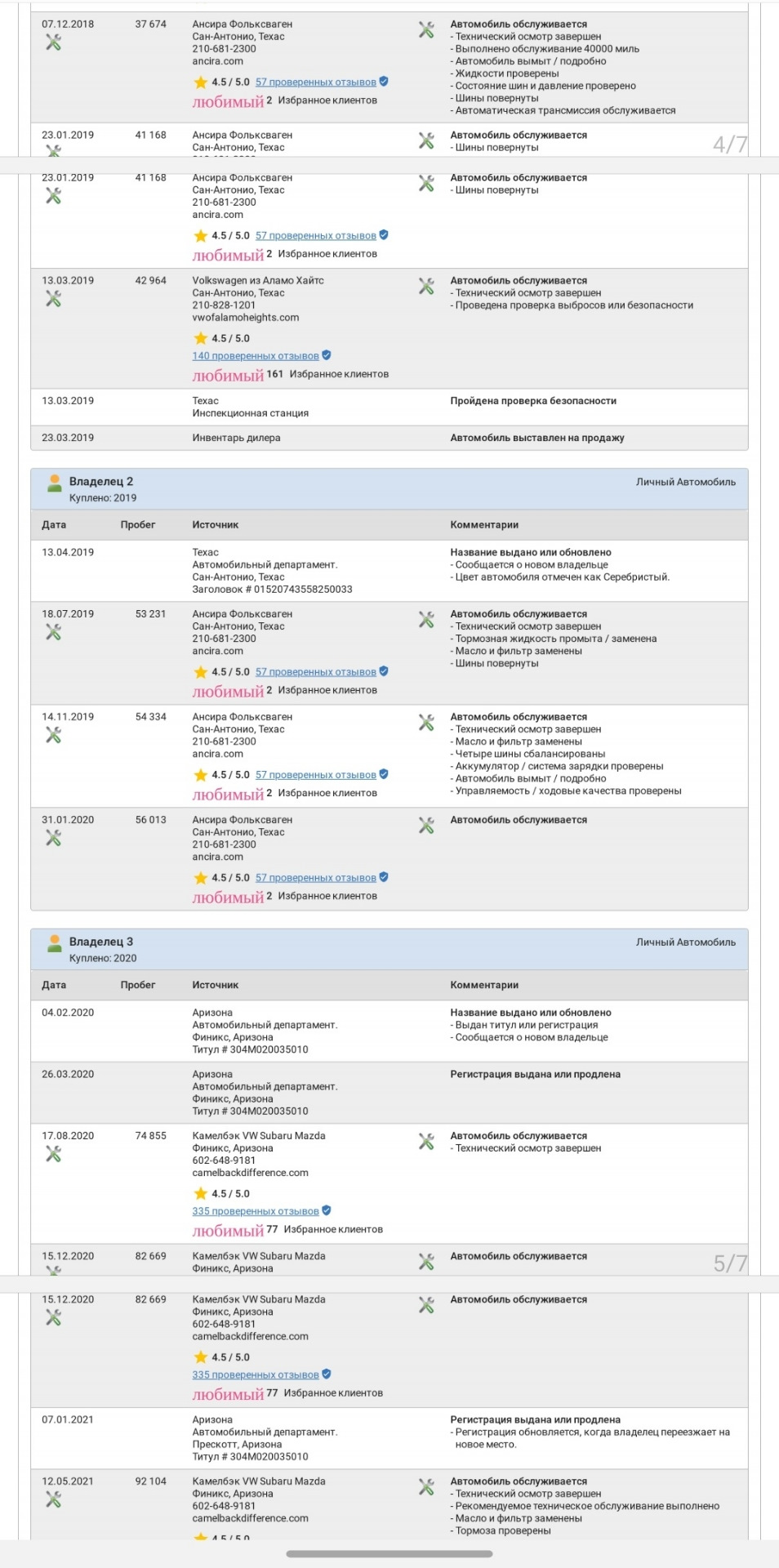Click the Владелец 2 heading
This screenshot has height=1568, width=779.
point(101,482)
